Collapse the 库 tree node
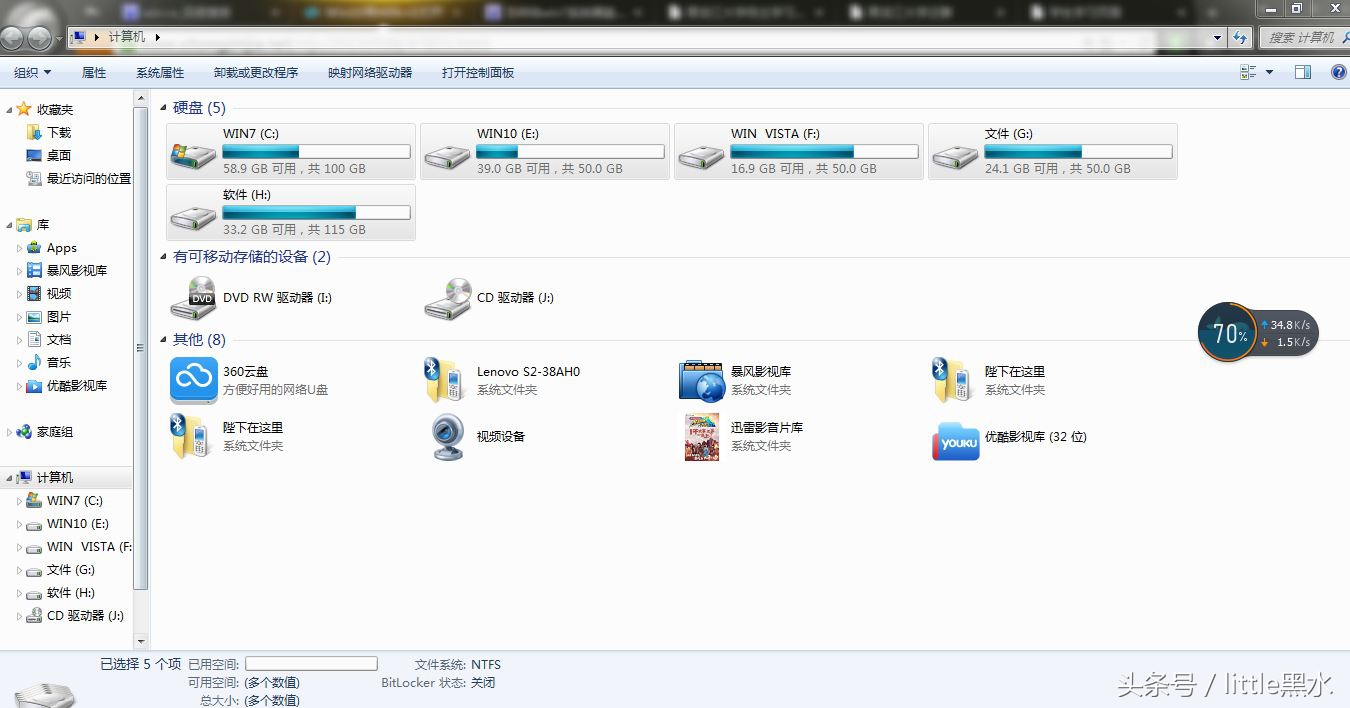The width and height of the screenshot is (1350, 708). coord(9,224)
